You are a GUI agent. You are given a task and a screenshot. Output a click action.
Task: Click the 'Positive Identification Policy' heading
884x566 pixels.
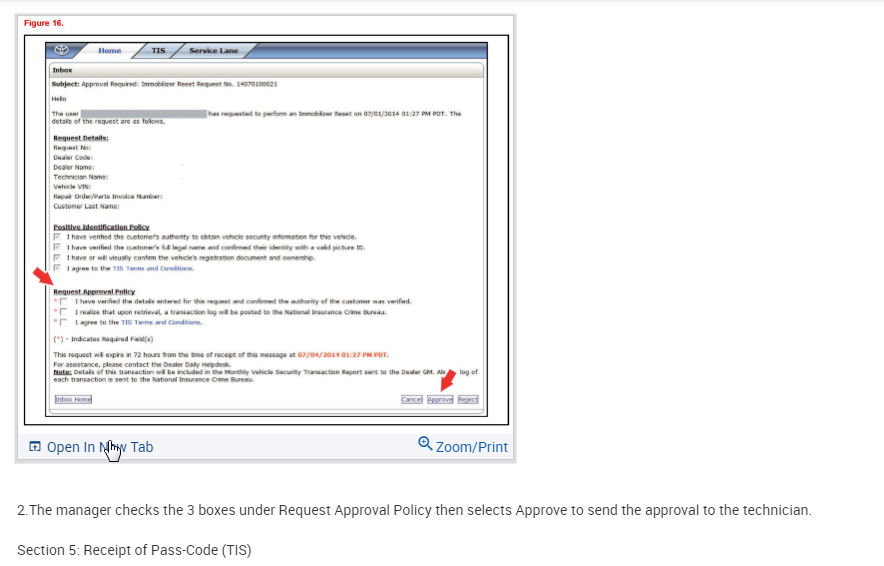pyautogui.click(x=101, y=227)
